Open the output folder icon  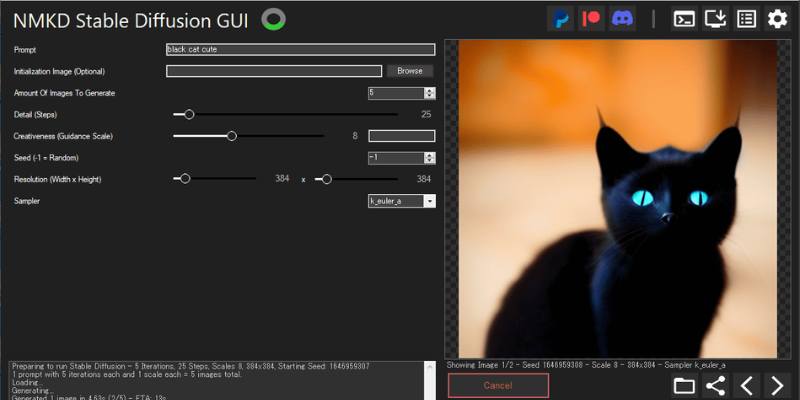click(x=684, y=386)
